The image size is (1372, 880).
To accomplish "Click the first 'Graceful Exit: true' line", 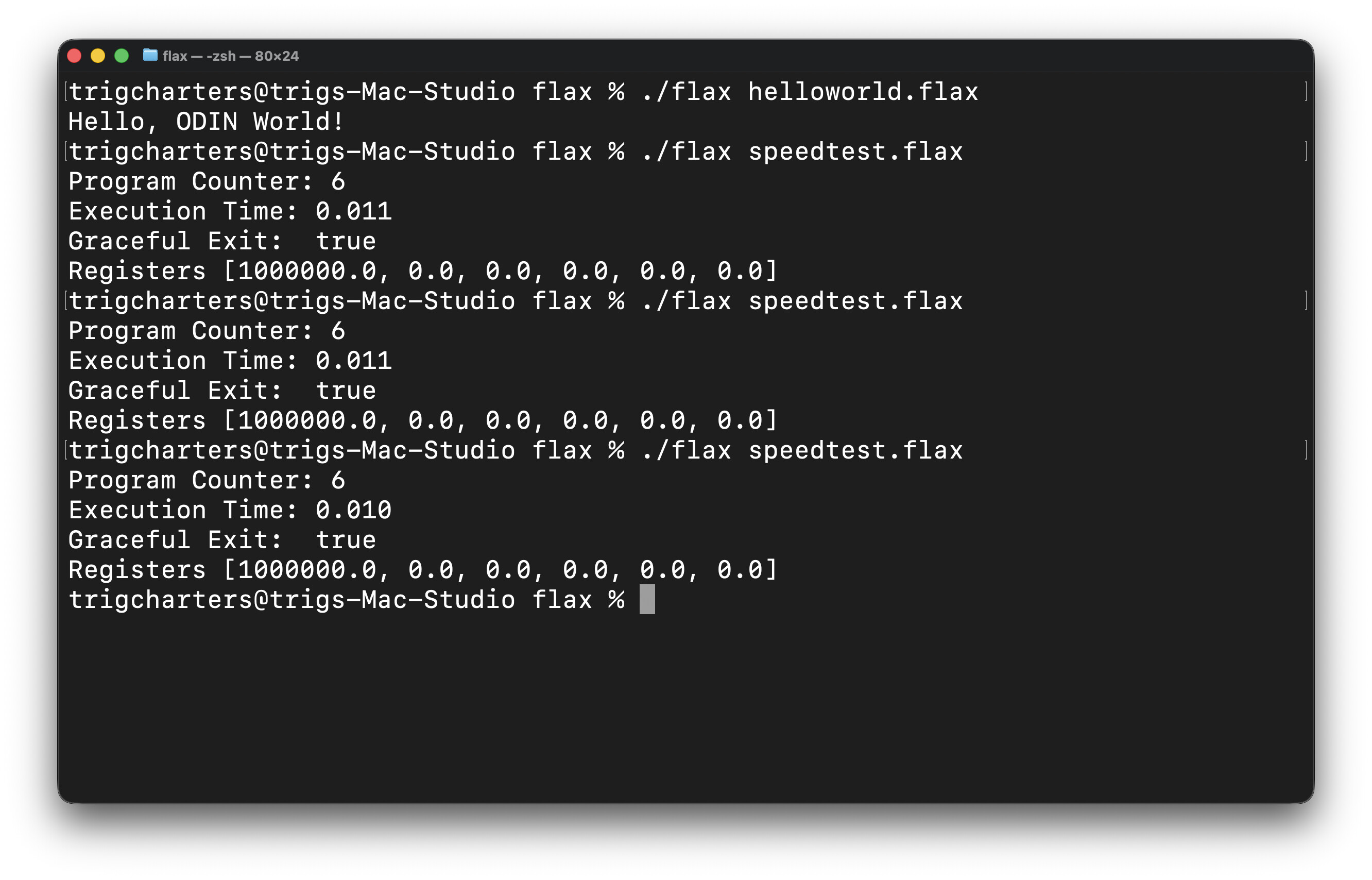I will (222, 241).
